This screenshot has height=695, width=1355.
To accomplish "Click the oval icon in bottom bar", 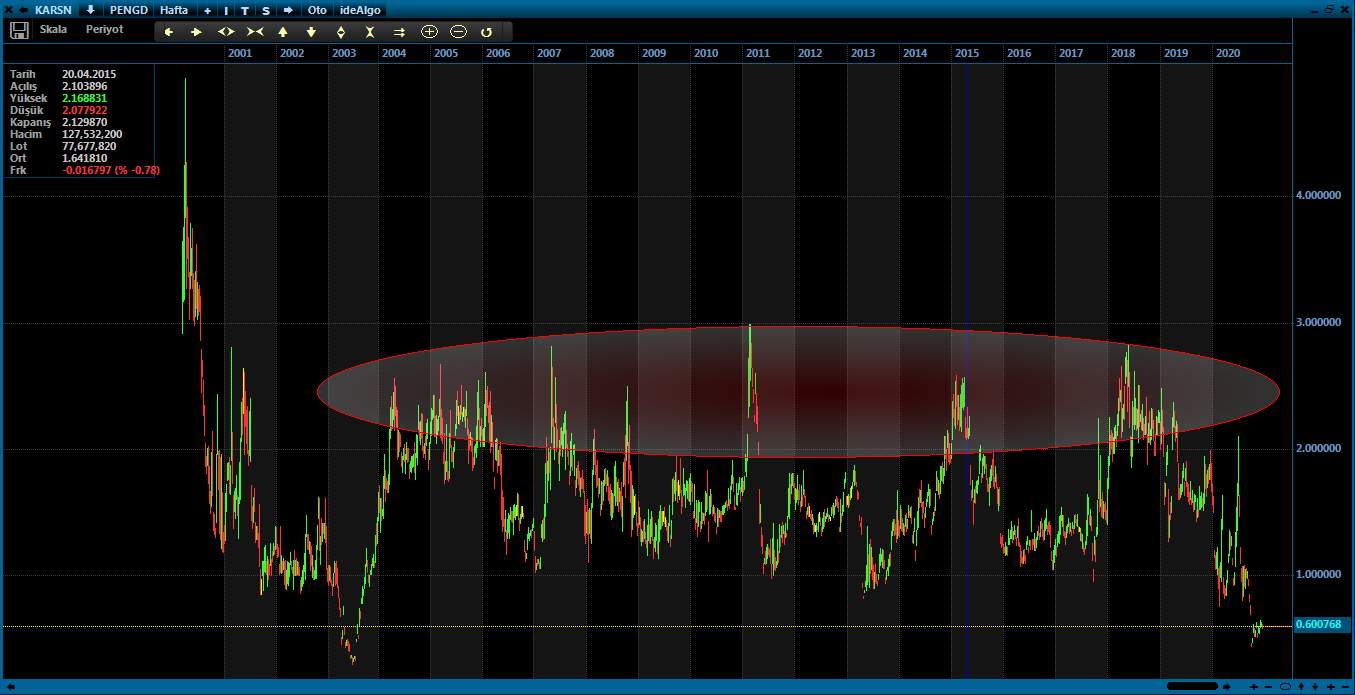I will click(x=1285, y=687).
